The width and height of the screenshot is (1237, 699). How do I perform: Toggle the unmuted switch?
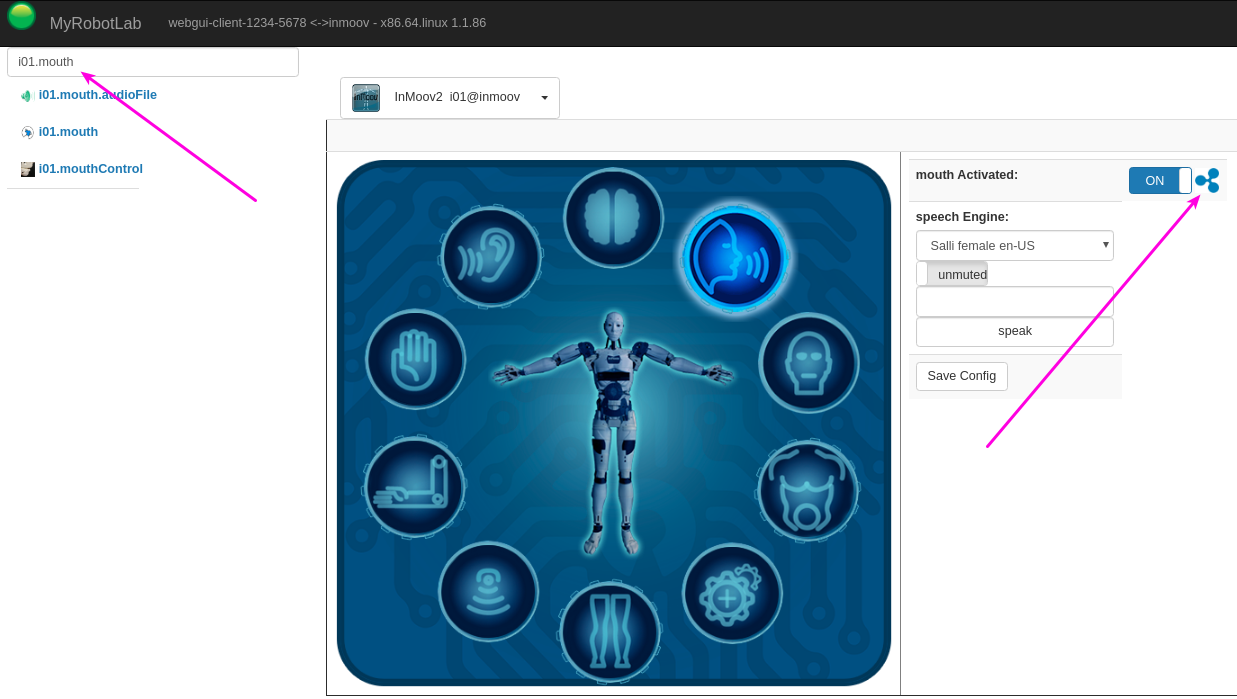(x=952, y=274)
